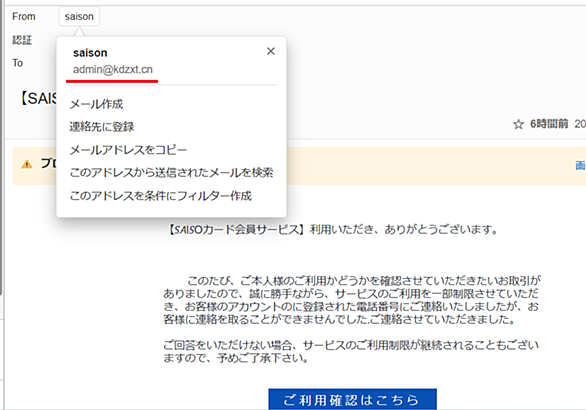Click the ご利用確認はこちら button
This screenshot has height=410, width=586.
[352, 399]
